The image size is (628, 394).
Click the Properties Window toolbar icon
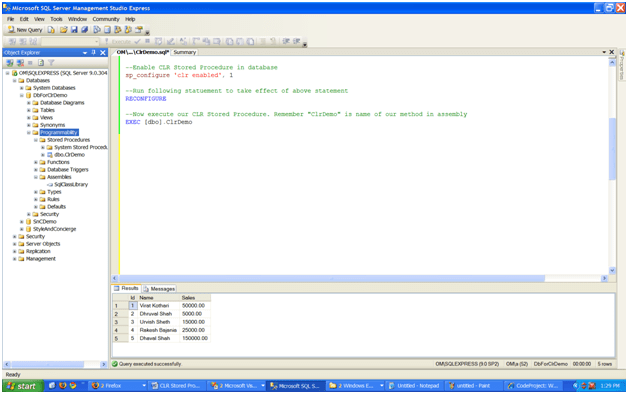[x=139, y=30]
